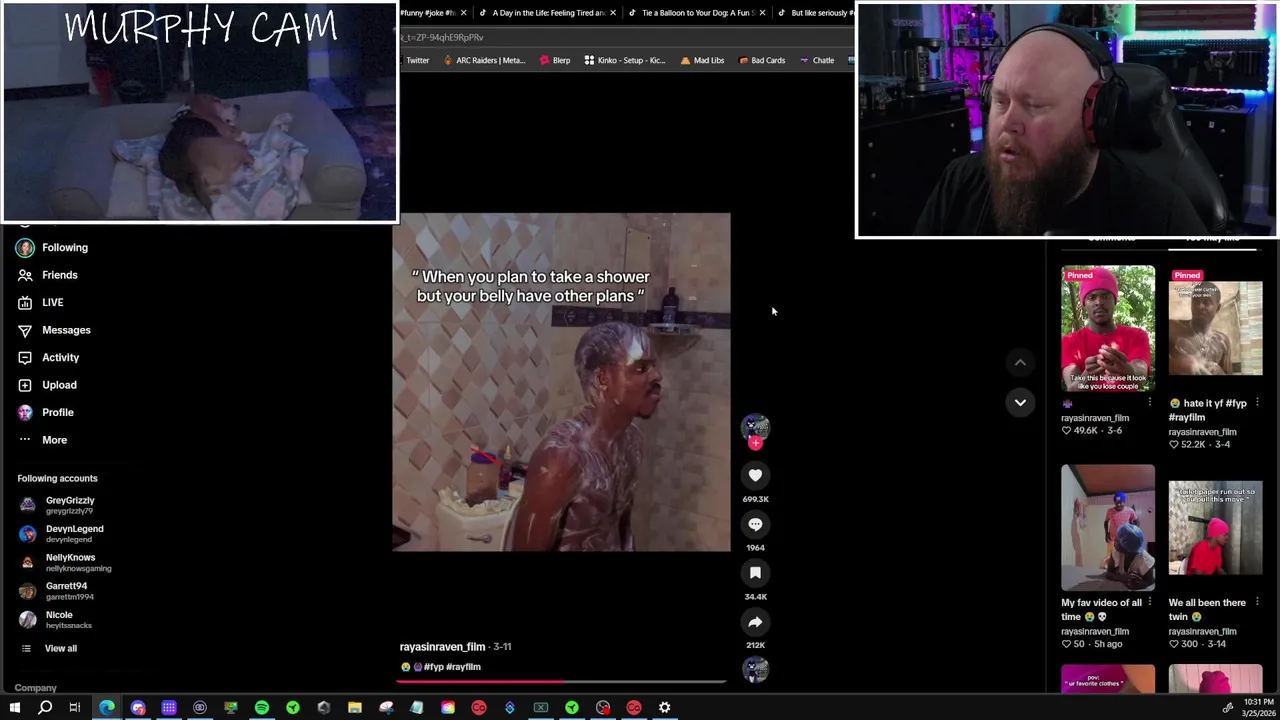This screenshot has width=1280, height=720.
Task: Open the Blerp bookmark
Action: tap(555, 60)
